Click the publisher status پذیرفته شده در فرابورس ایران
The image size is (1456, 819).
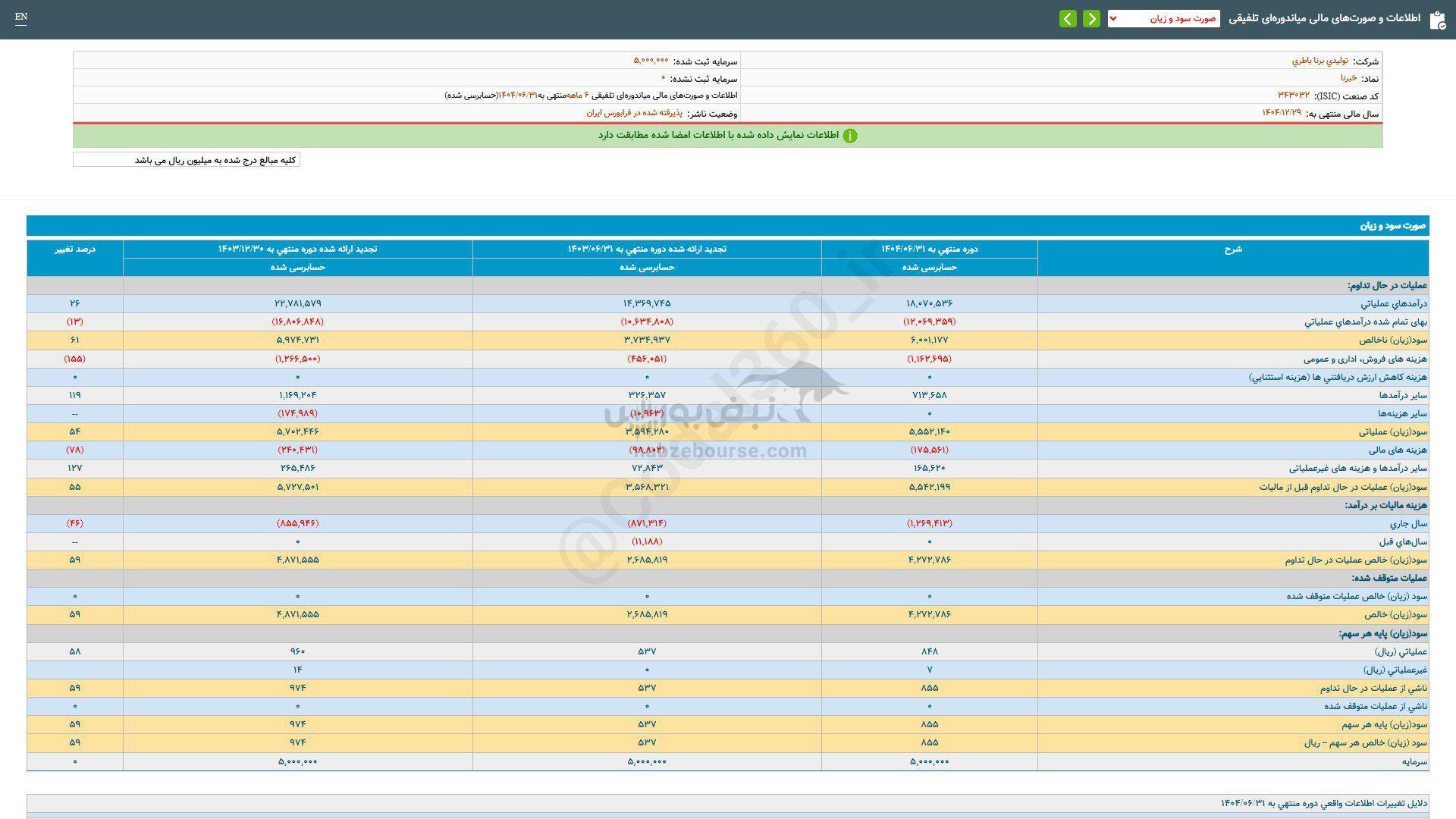coord(634,113)
